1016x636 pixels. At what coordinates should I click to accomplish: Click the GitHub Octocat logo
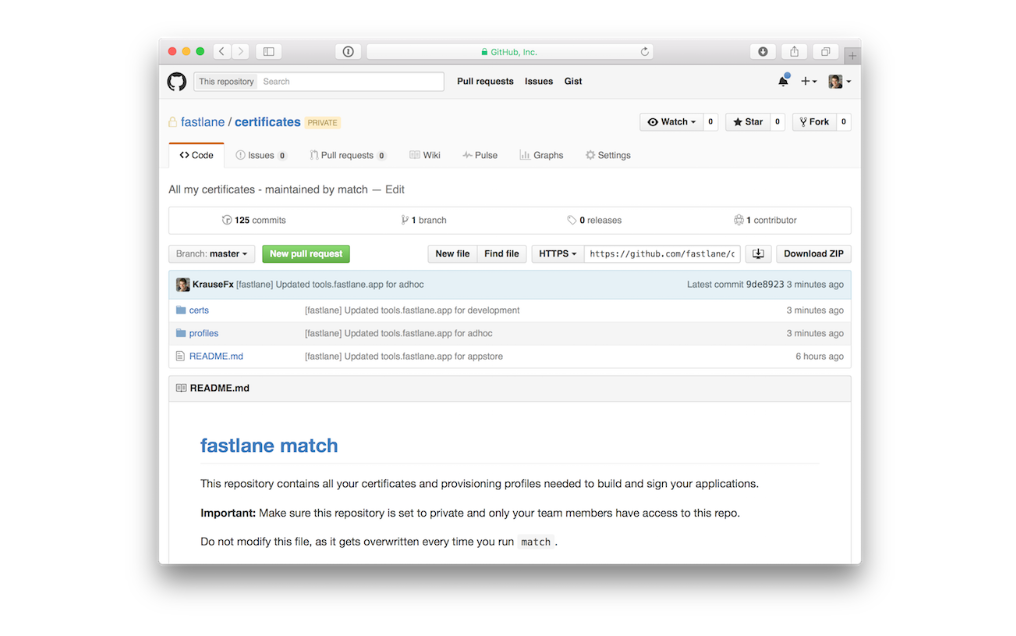[x=177, y=82]
